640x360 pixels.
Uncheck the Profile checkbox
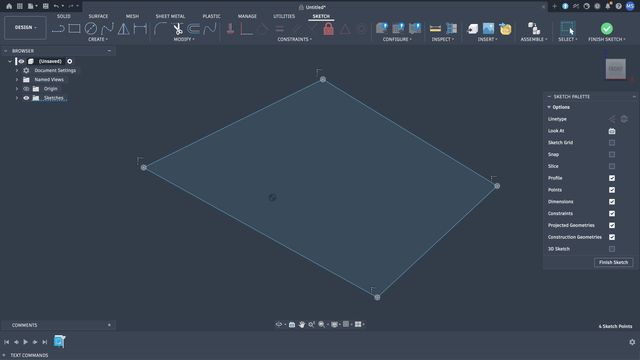[x=612, y=178]
